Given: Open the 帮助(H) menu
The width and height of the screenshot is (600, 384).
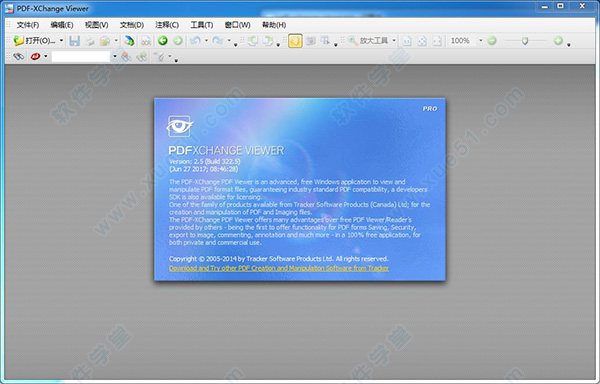Looking at the screenshot, I should tap(274, 25).
